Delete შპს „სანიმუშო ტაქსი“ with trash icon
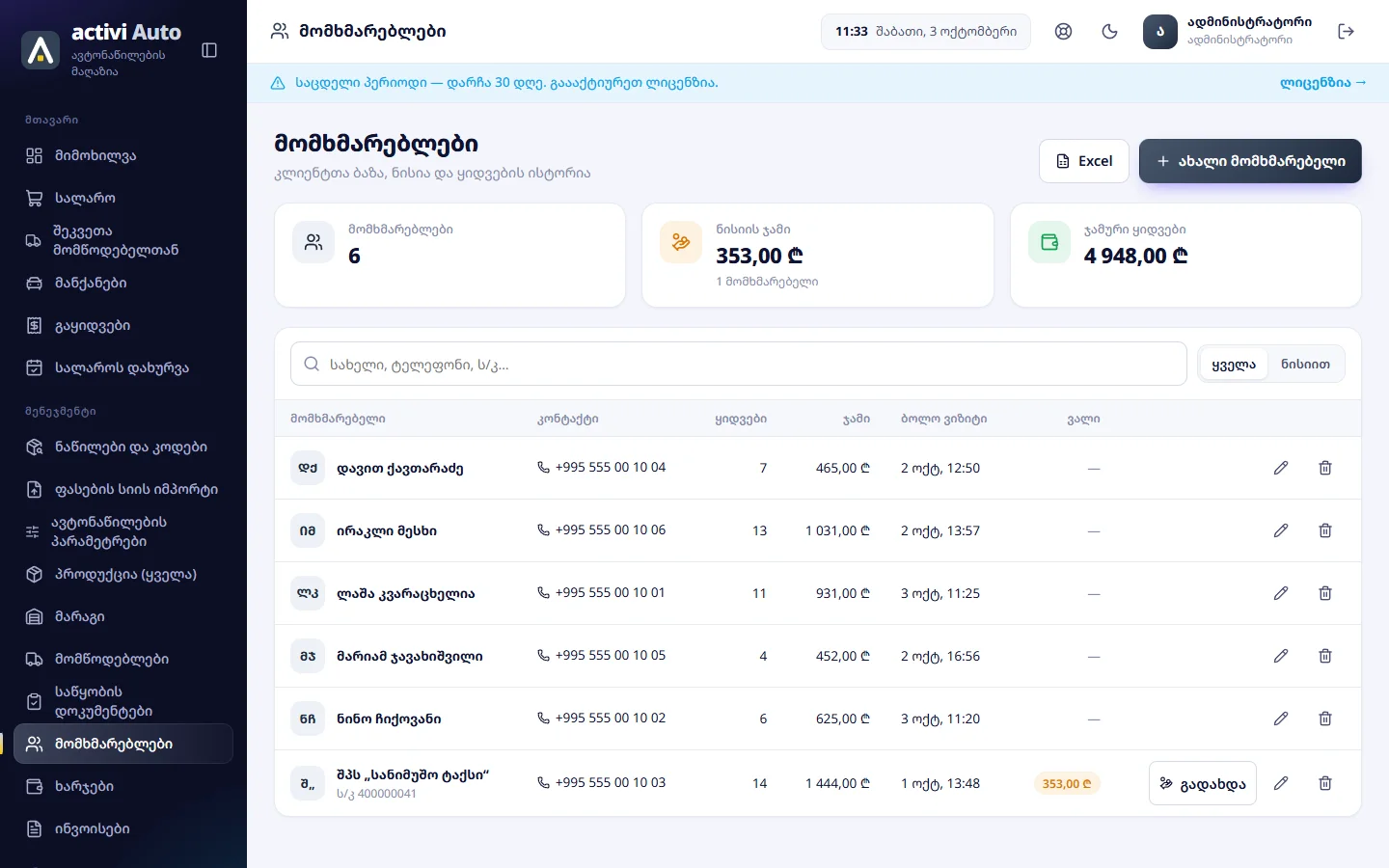Screen dimensions: 1389x868 pos(1325,783)
